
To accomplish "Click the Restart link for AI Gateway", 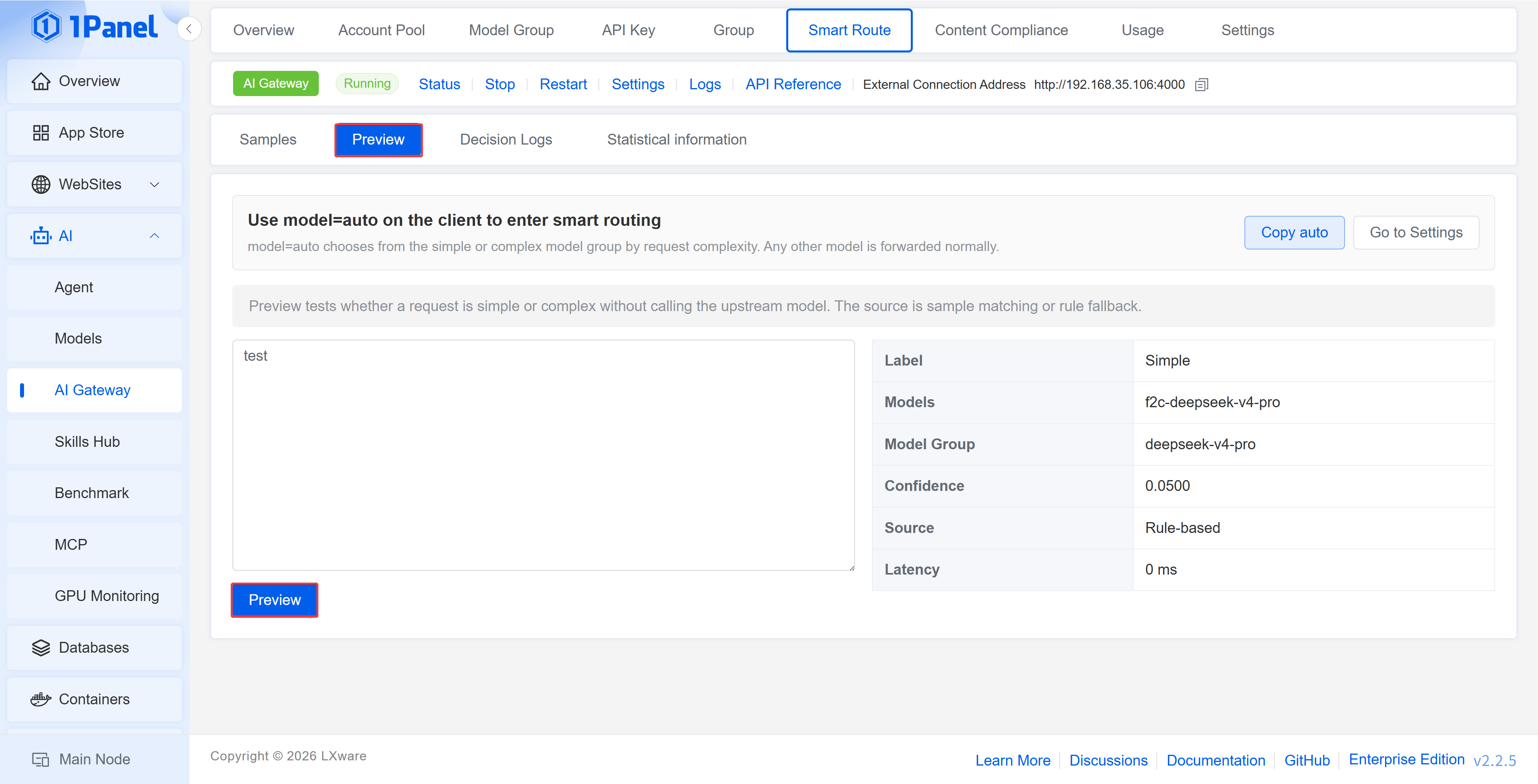I will (563, 84).
